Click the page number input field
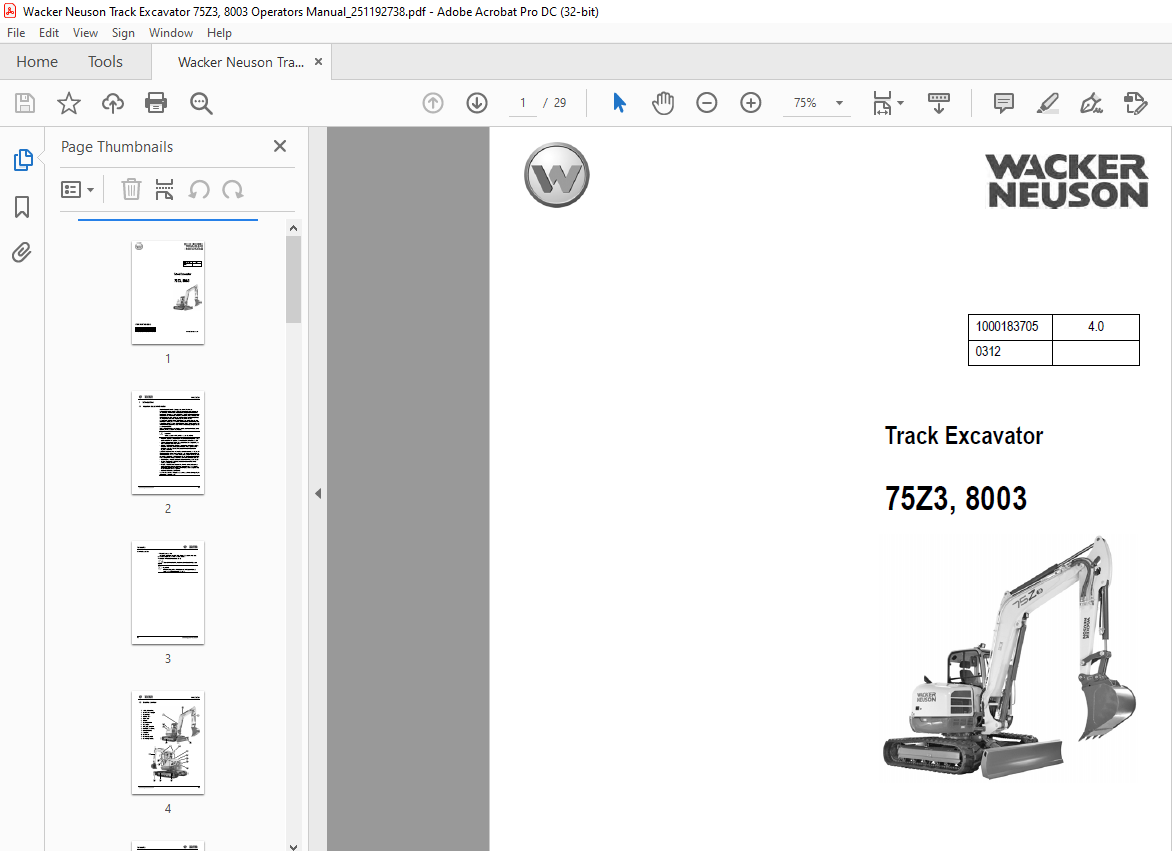The width and height of the screenshot is (1172, 851). tap(523, 103)
